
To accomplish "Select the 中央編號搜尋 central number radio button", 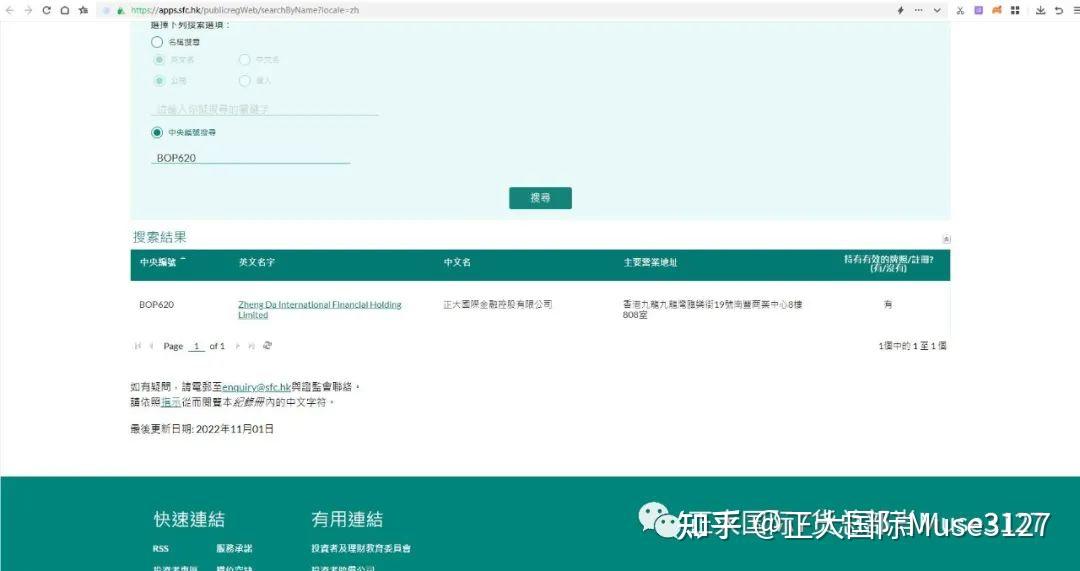I will tap(157, 132).
